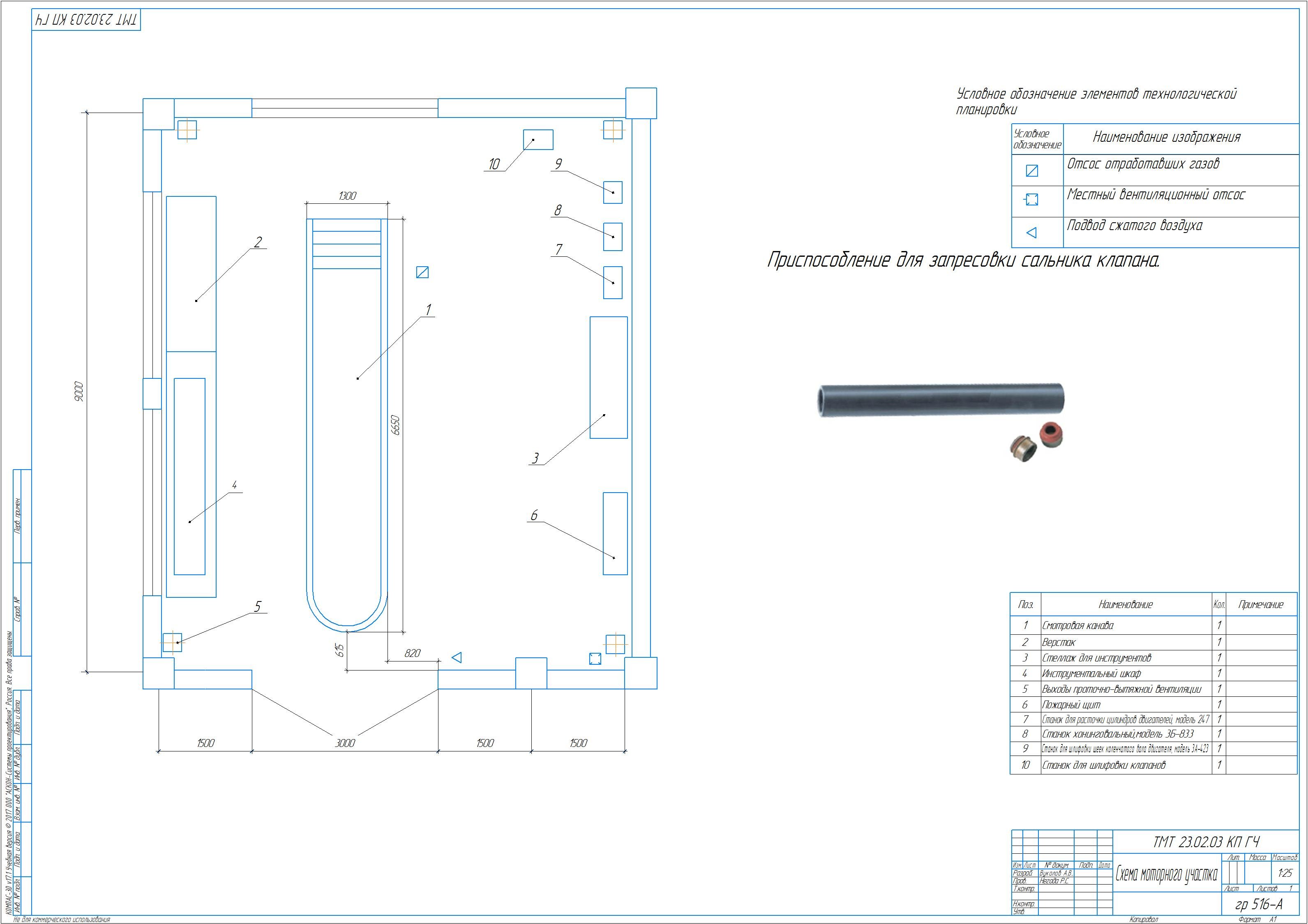This screenshot has height=924, width=1308.
Task: Click the 'Смотровая канава' row in the parts list
Action: (1077, 625)
